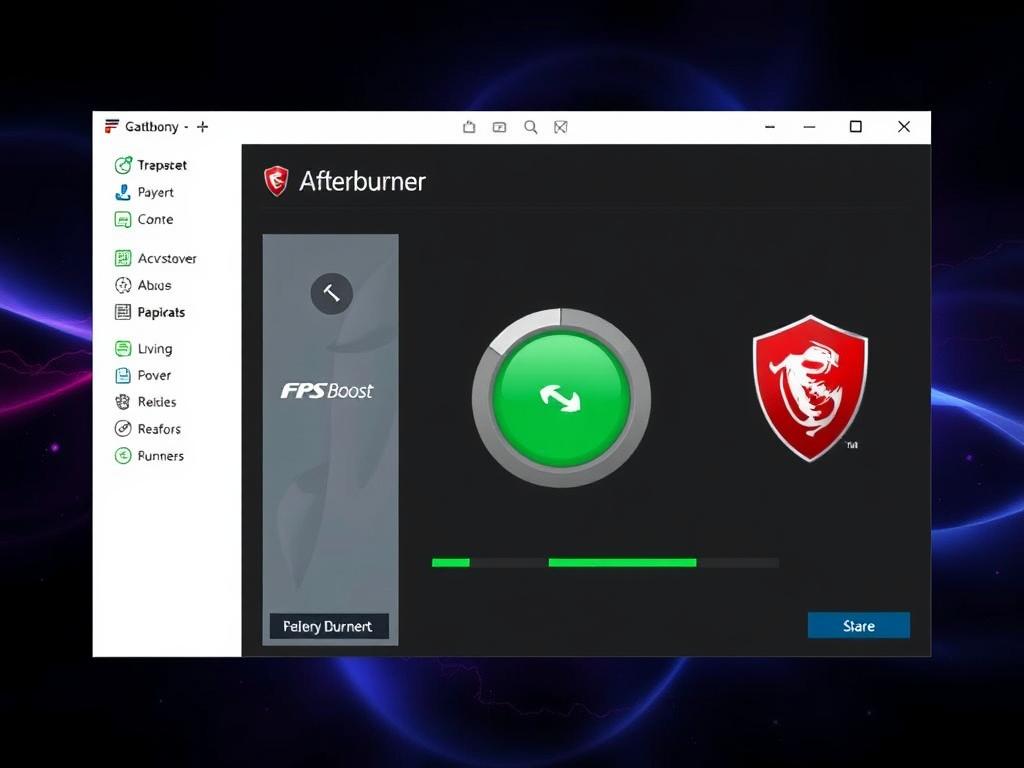Click the title bar icon left of search
Viewport: 1024px width, 768px height.
pyautogui.click(x=500, y=127)
